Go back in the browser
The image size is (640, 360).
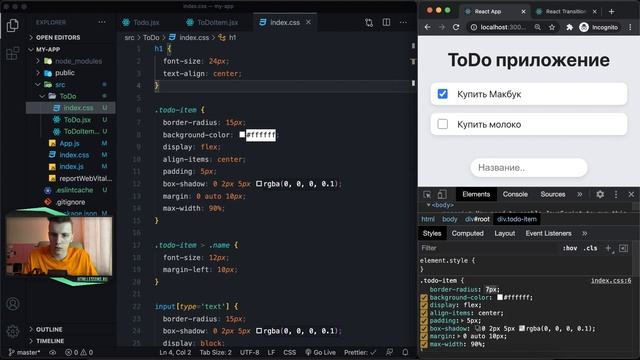(x=427, y=27)
